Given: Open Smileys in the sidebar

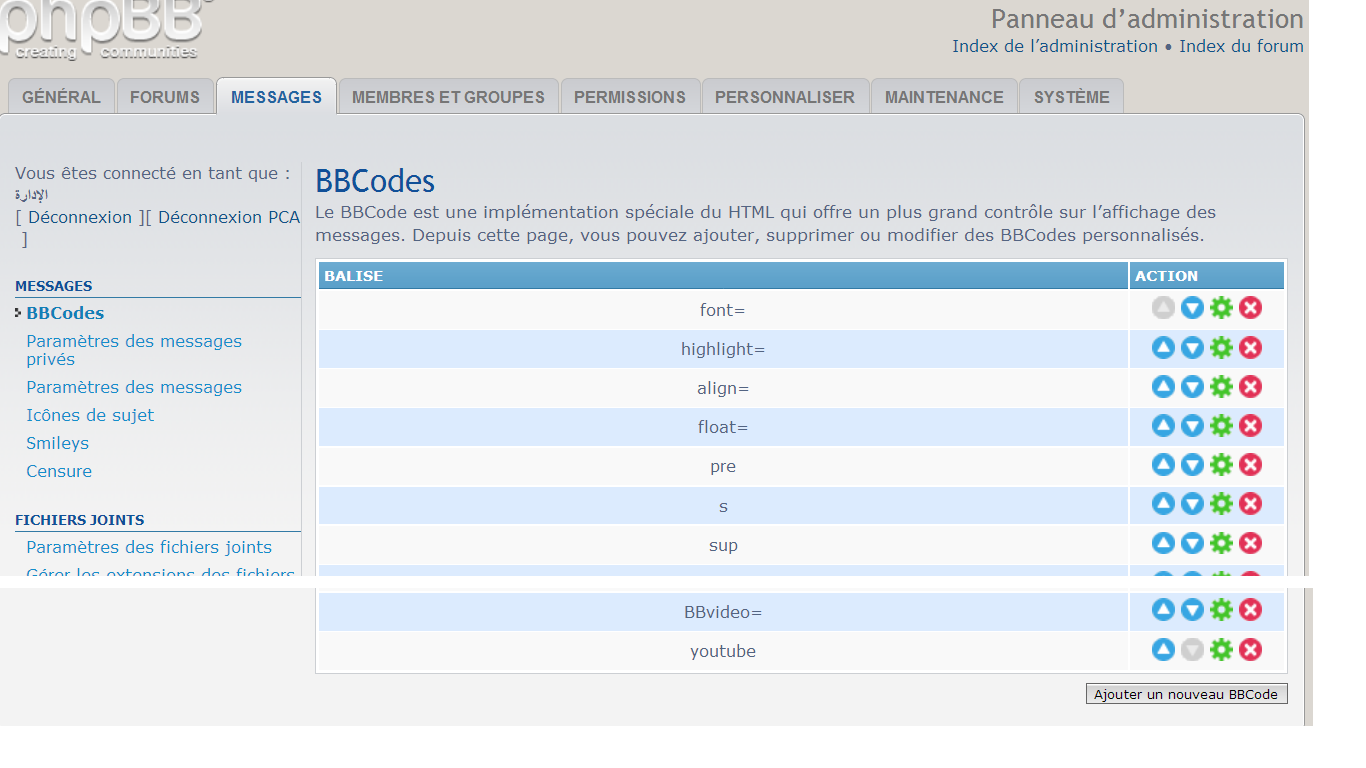Looking at the screenshot, I should coord(57,443).
